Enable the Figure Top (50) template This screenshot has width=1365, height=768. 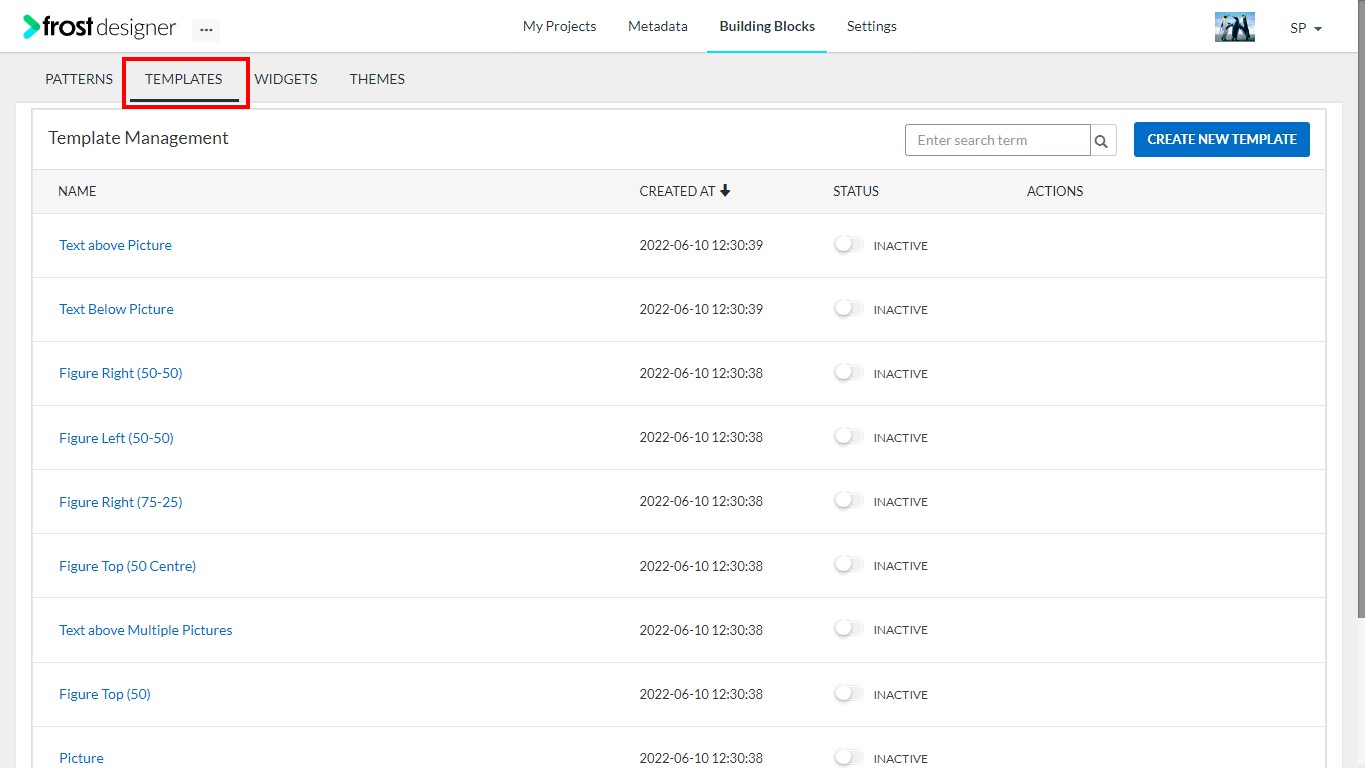coord(848,692)
